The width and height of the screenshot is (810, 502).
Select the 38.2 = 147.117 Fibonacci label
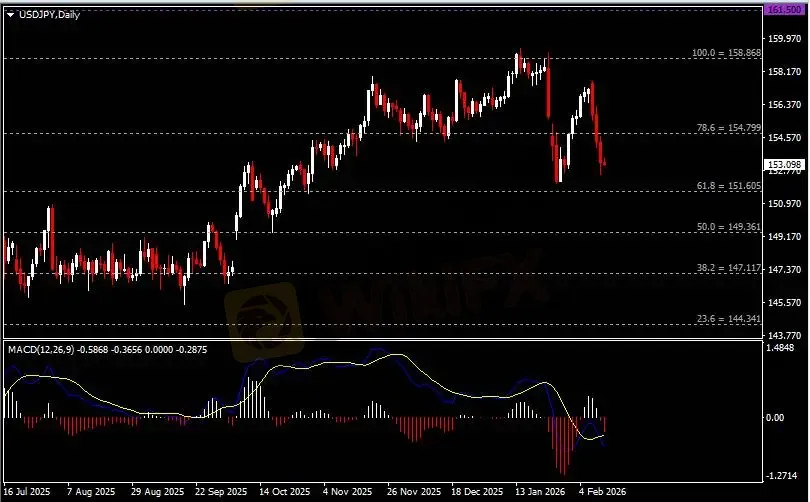pos(728,268)
